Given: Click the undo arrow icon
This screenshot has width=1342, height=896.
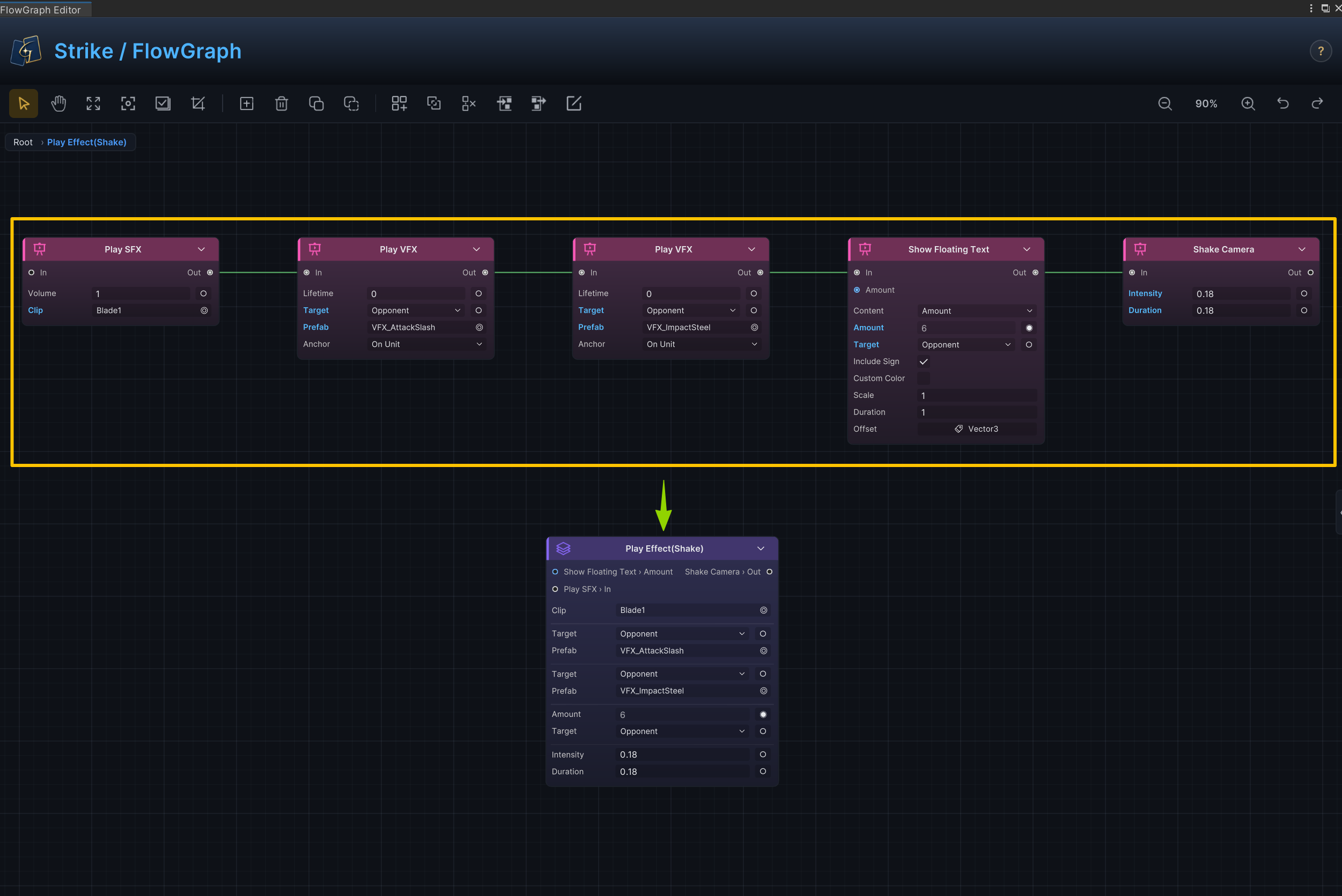Looking at the screenshot, I should tap(1282, 103).
